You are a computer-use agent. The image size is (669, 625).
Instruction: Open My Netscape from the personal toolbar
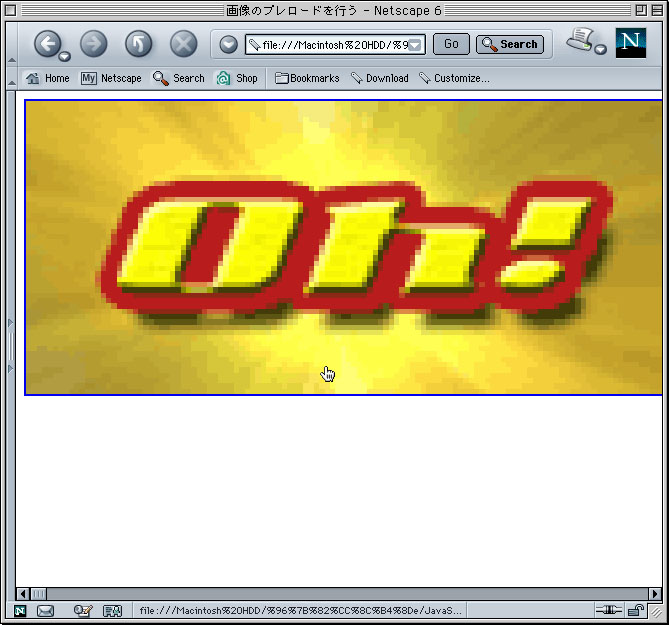111,78
